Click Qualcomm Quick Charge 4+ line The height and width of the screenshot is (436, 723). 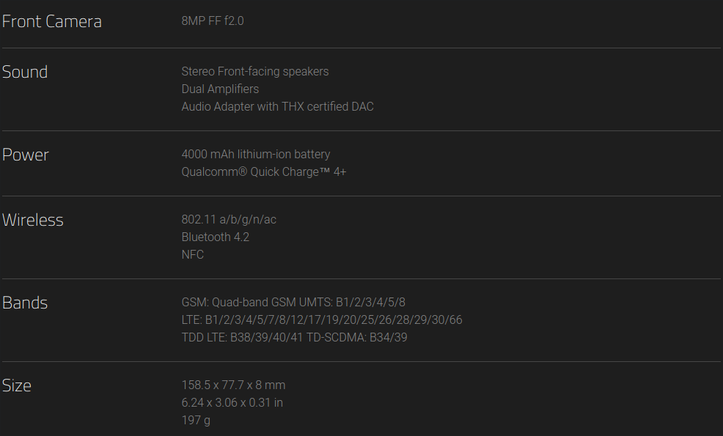tap(264, 172)
